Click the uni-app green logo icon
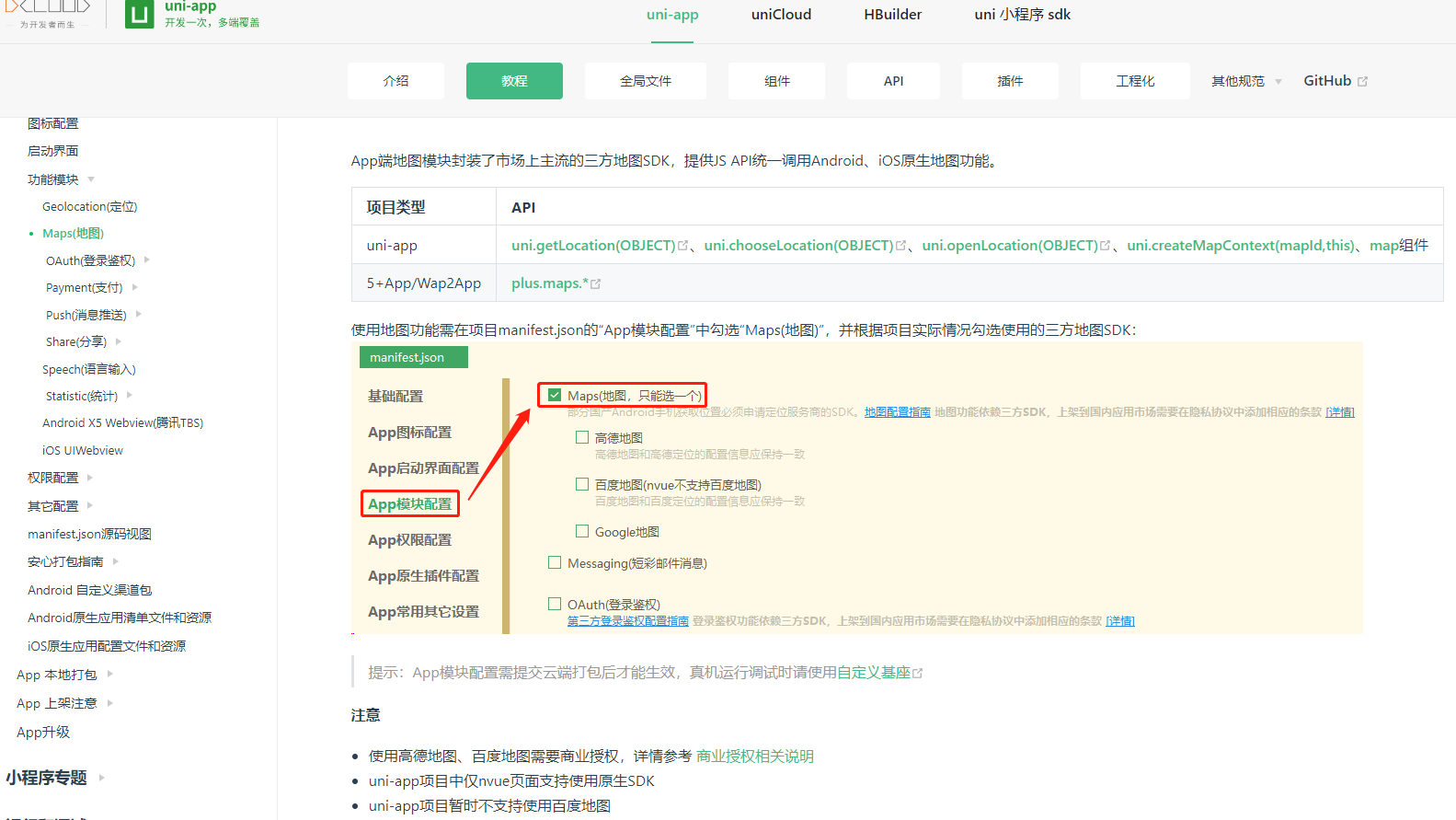 click(140, 14)
